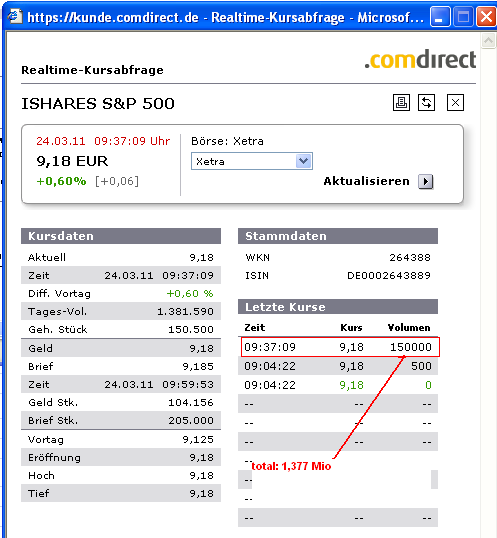
Task: Click the WKN value 264388
Action: 410,257
